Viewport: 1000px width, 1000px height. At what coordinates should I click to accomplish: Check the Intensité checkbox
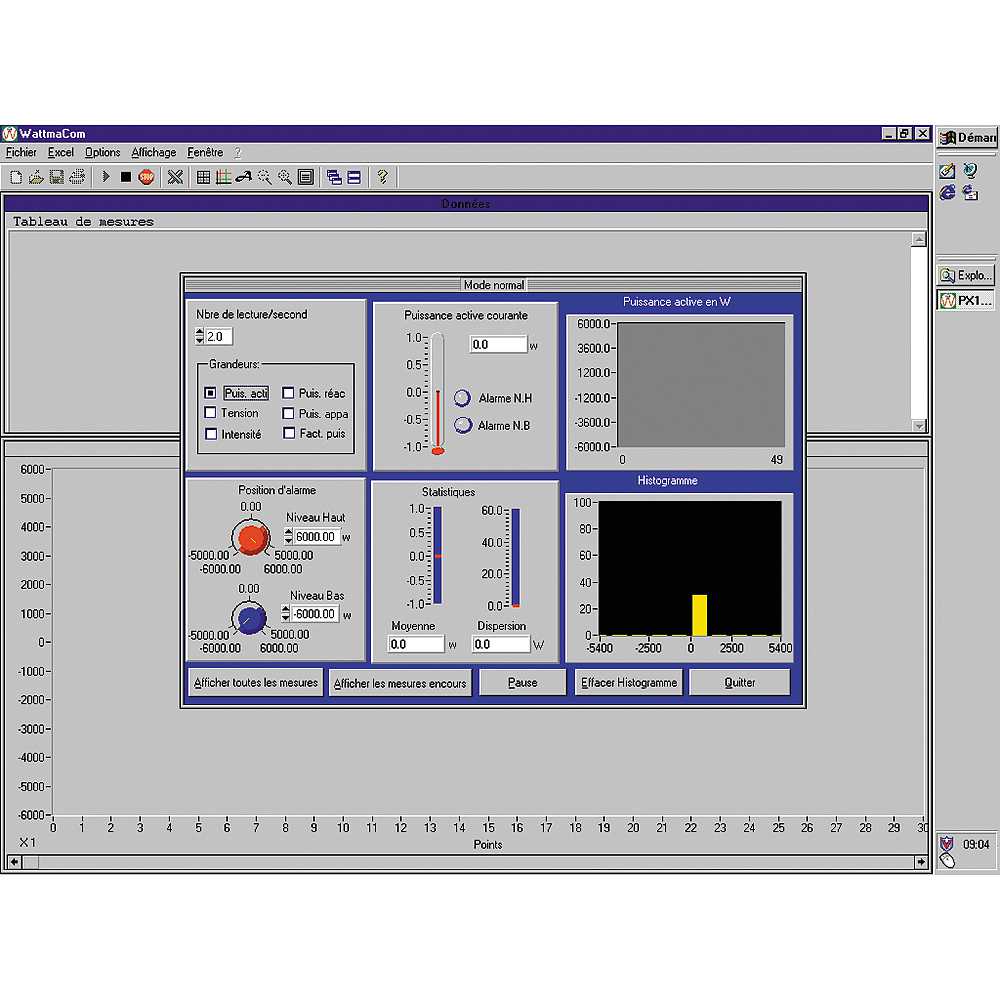pyautogui.click(x=210, y=434)
